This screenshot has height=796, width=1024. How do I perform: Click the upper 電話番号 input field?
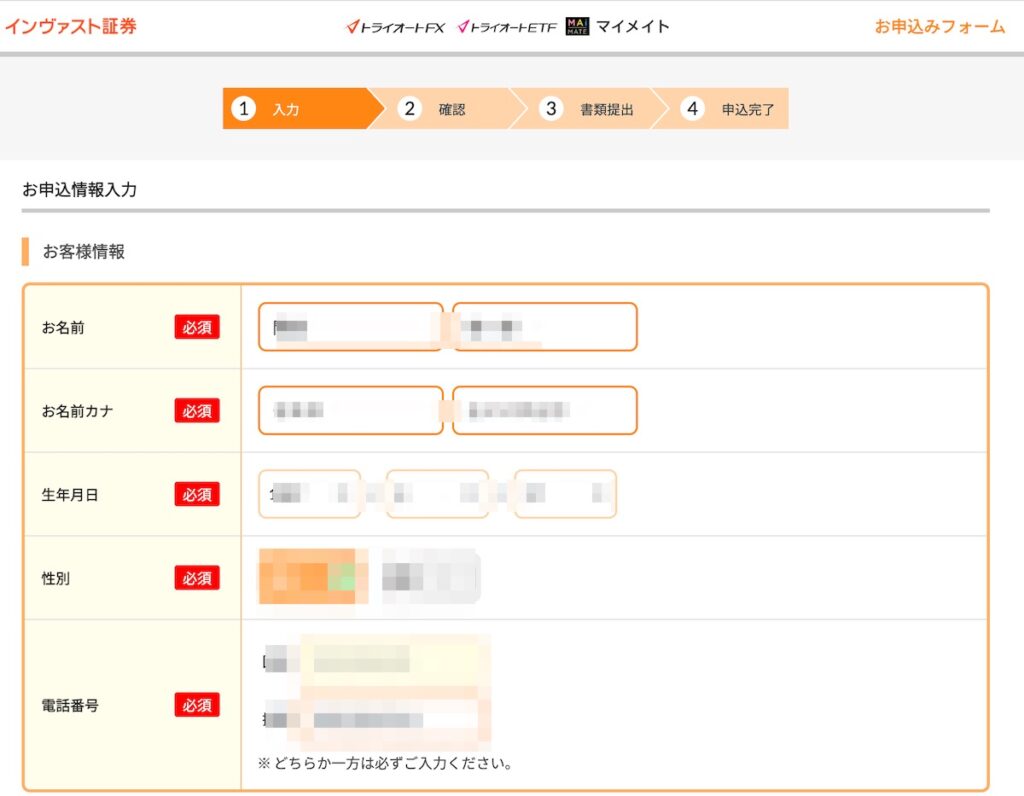coord(395,660)
